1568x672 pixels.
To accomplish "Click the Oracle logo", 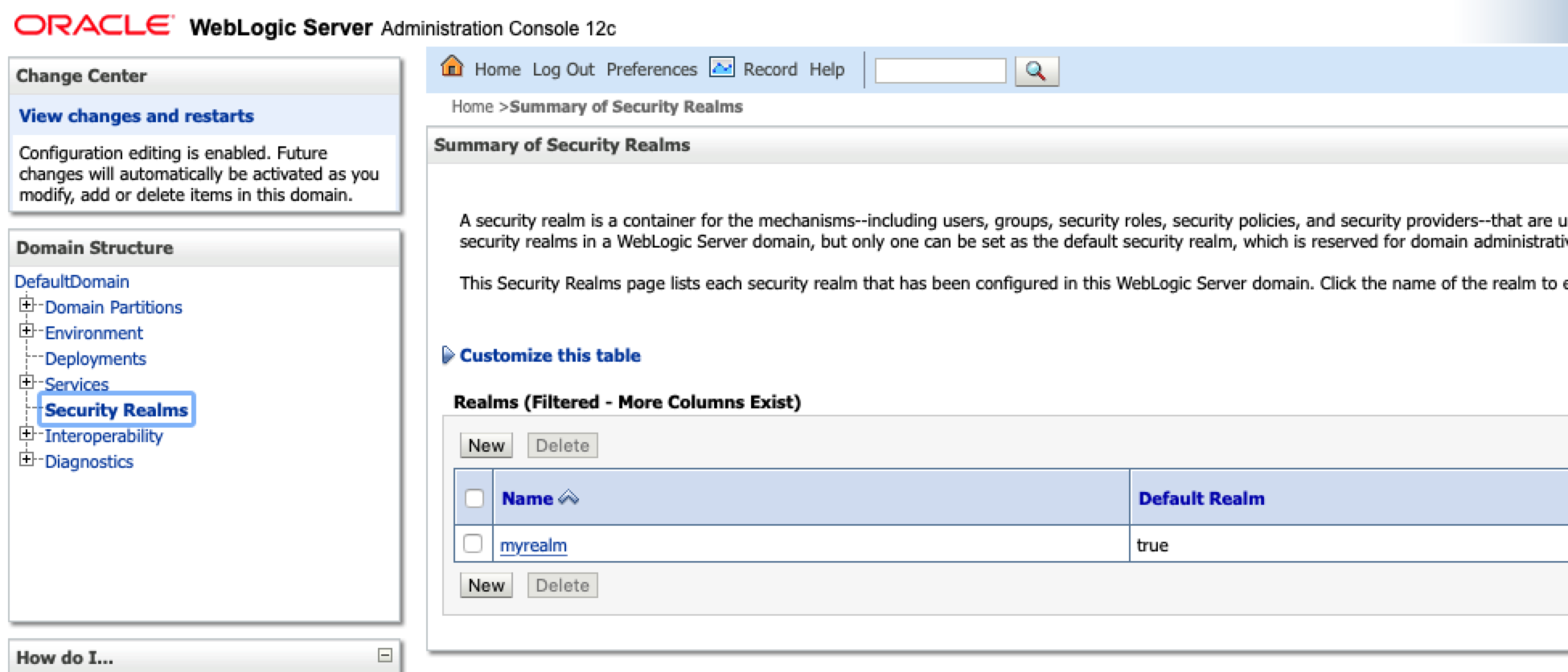I will 93,26.
